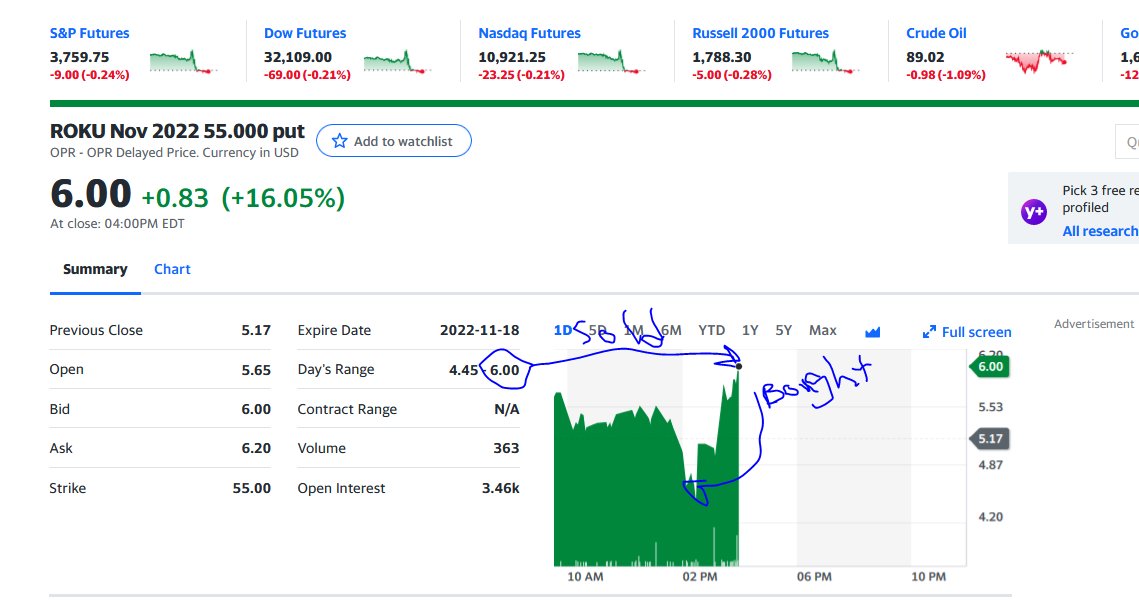1139x608 pixels.
Task: Open the Dow Futures mini chart
Action: point(397,62)
